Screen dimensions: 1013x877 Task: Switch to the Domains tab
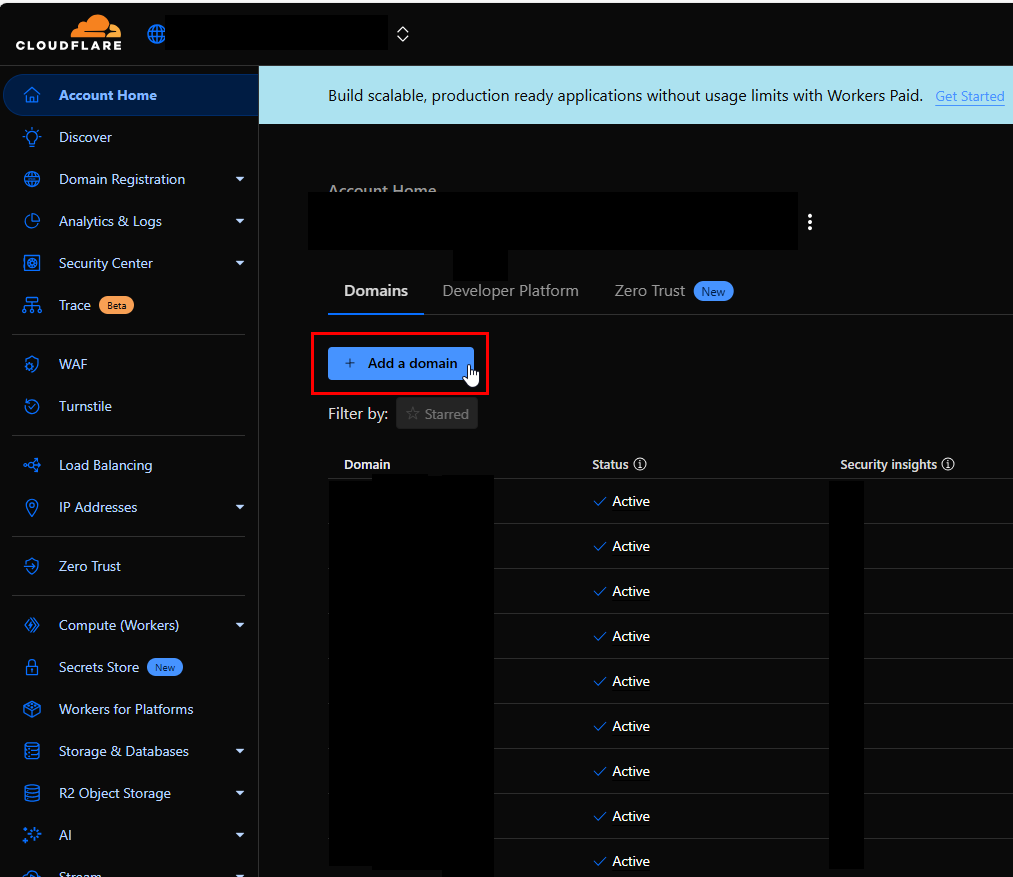pyautogui.click(x=376, y=291)
